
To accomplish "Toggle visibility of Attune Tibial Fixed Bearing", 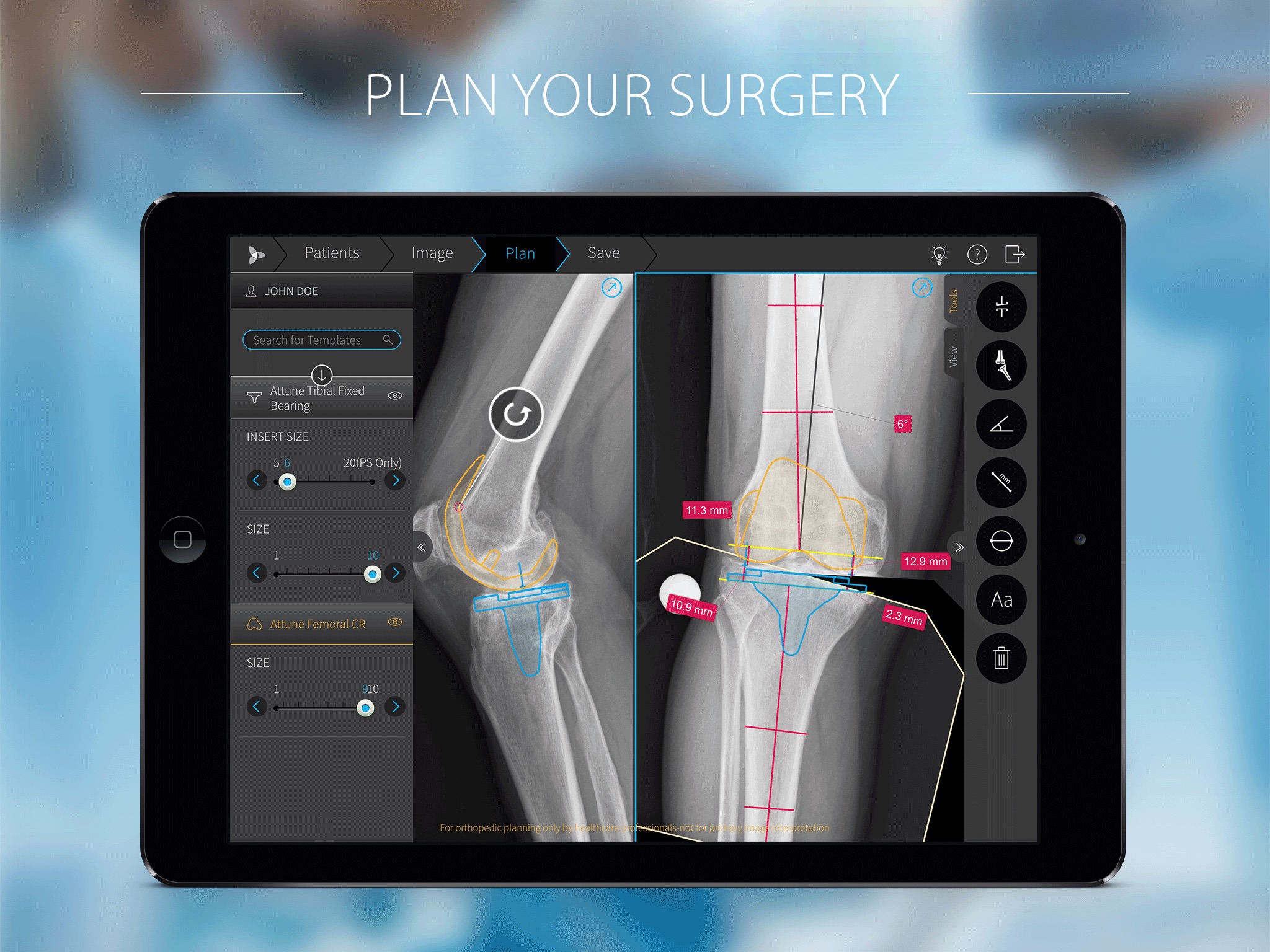I will coord(397,395).
